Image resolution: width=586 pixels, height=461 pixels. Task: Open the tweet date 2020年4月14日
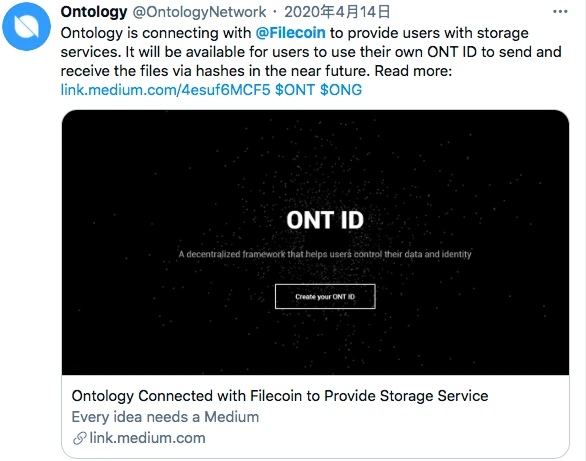point(337,12)
